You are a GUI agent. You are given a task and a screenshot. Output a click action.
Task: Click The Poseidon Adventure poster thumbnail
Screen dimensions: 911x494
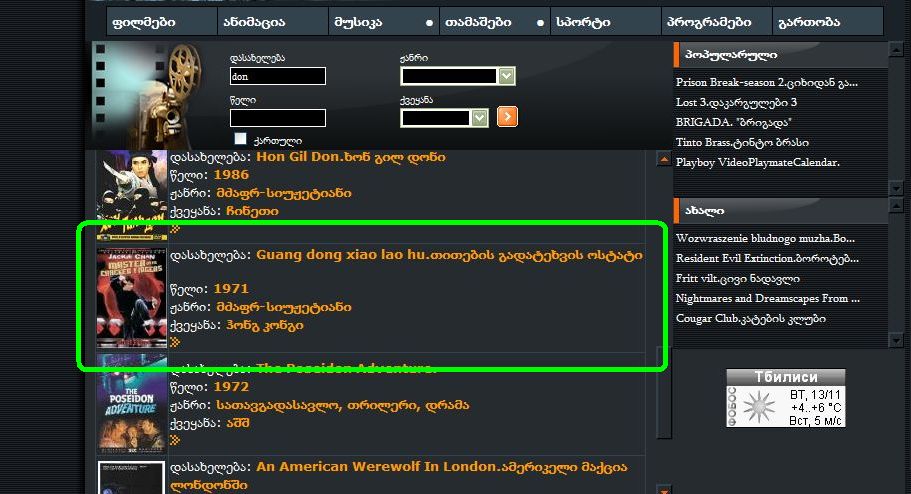pos(132,404)
